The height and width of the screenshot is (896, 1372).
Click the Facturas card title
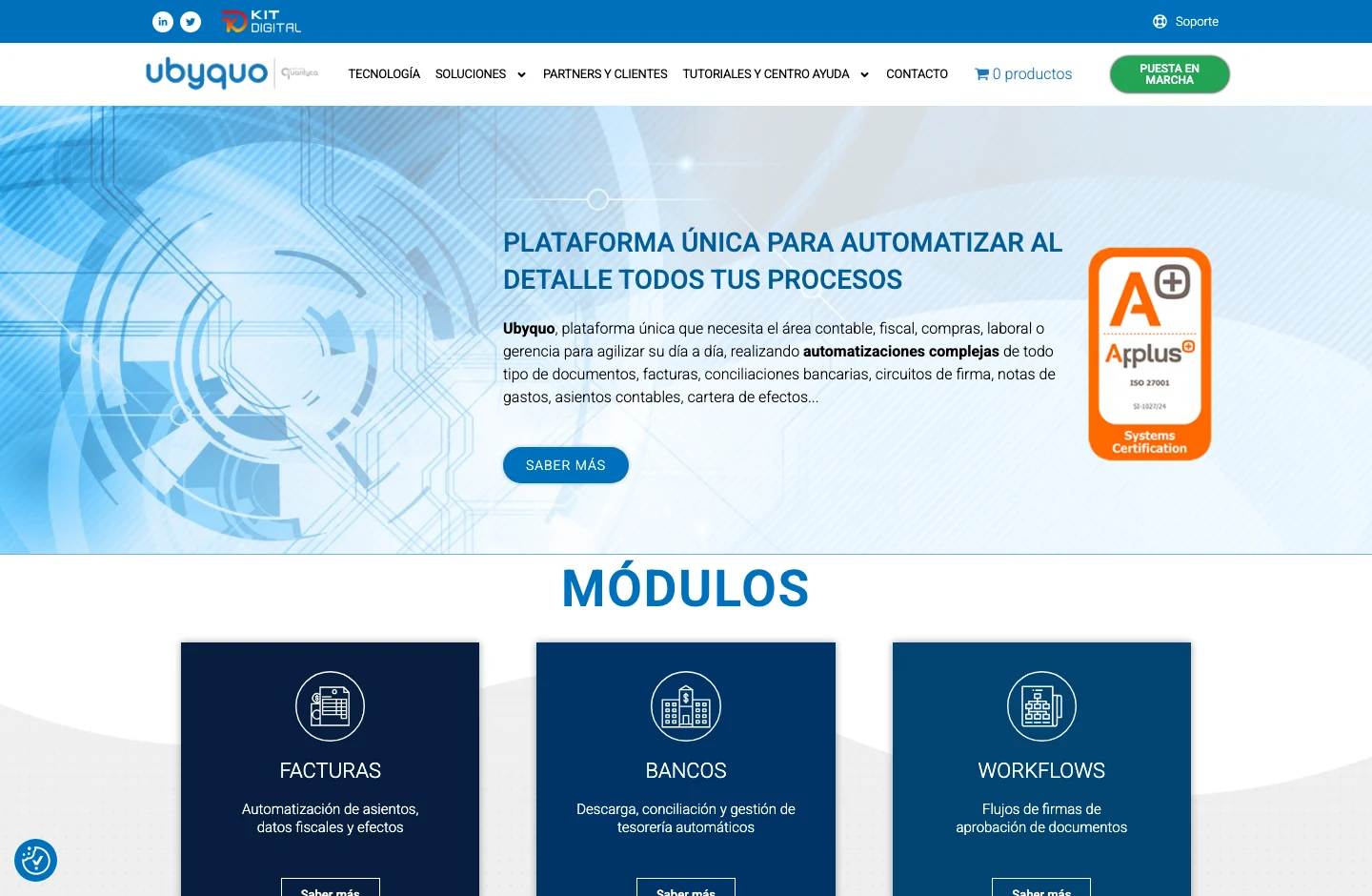click(x=330, y=770)
